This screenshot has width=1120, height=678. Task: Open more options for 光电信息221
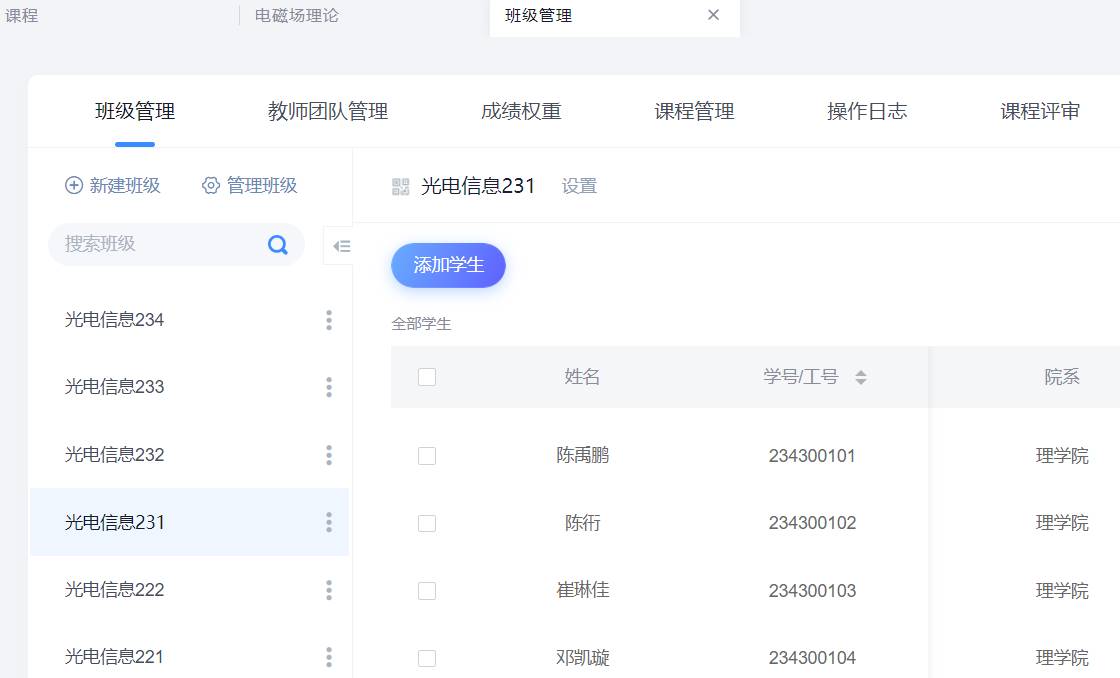(x=328, y=657)
